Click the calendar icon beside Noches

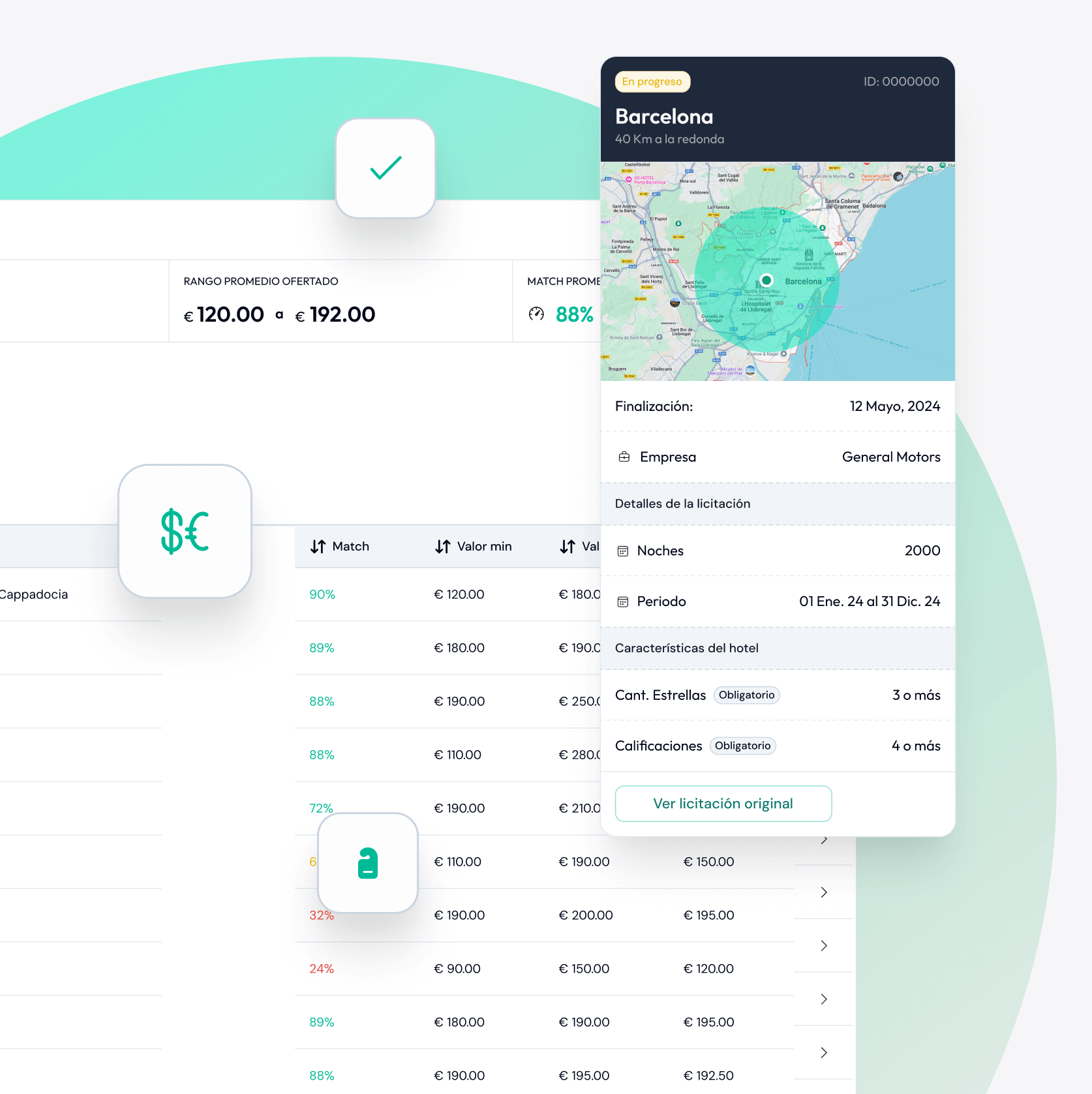tap(623, 551)
